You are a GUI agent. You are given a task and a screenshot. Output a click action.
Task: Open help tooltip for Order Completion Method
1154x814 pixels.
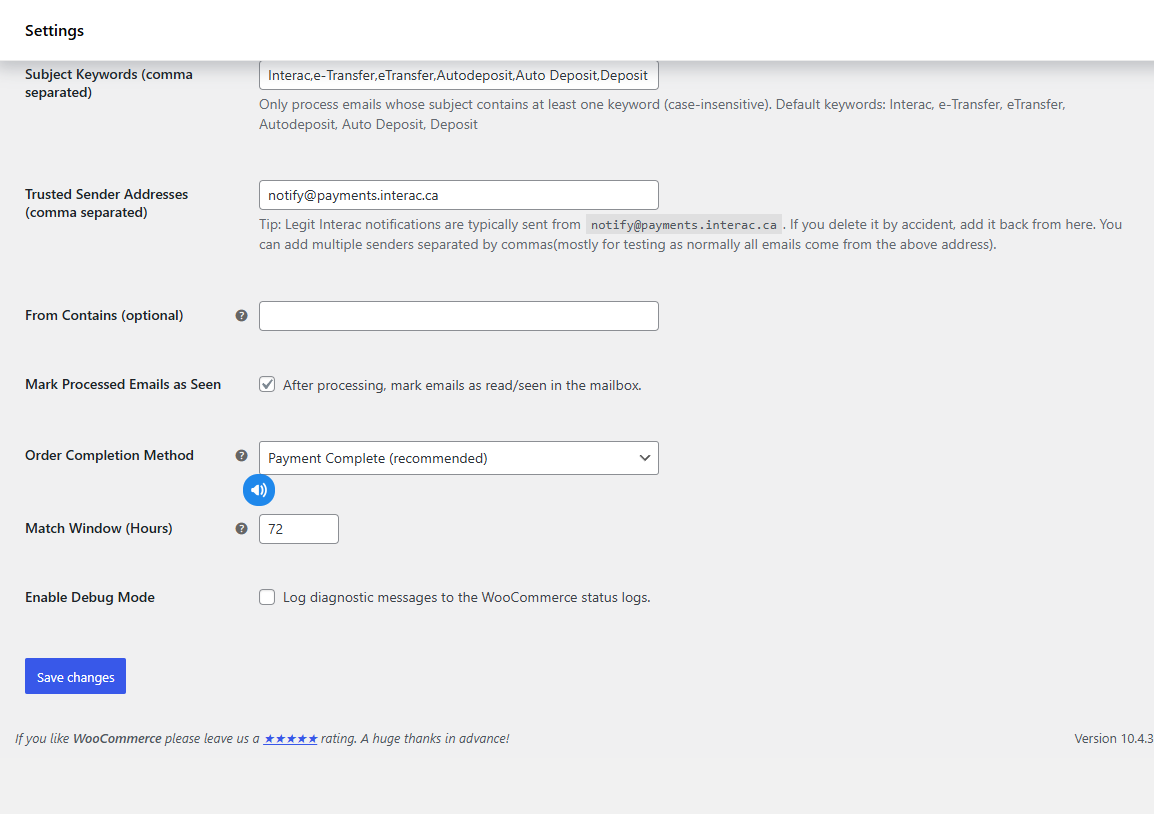[241, 455]
